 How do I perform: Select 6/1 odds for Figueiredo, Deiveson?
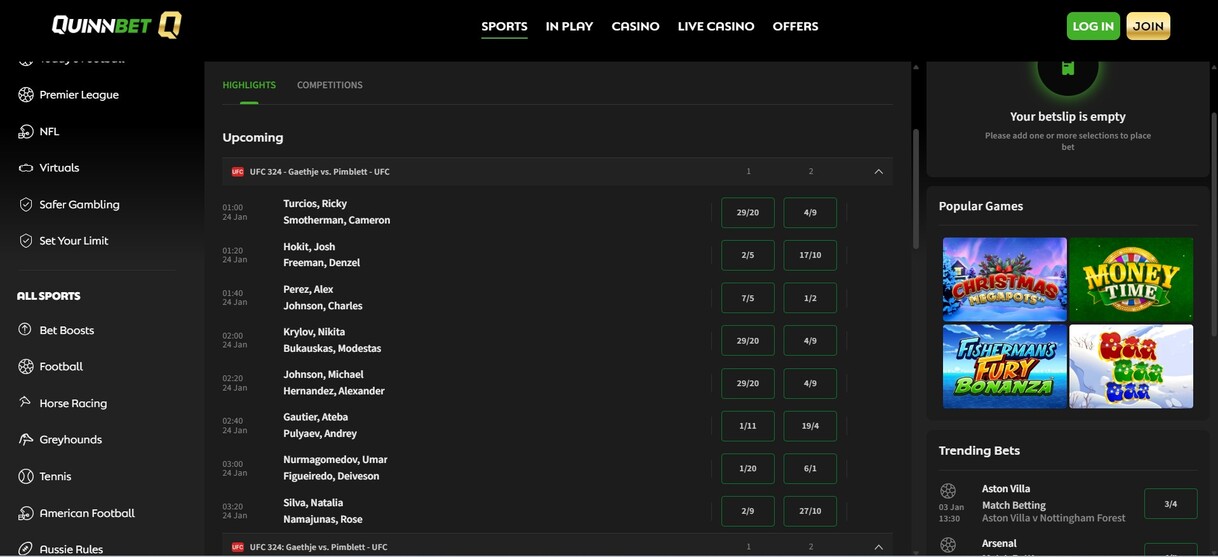point(810,468)
